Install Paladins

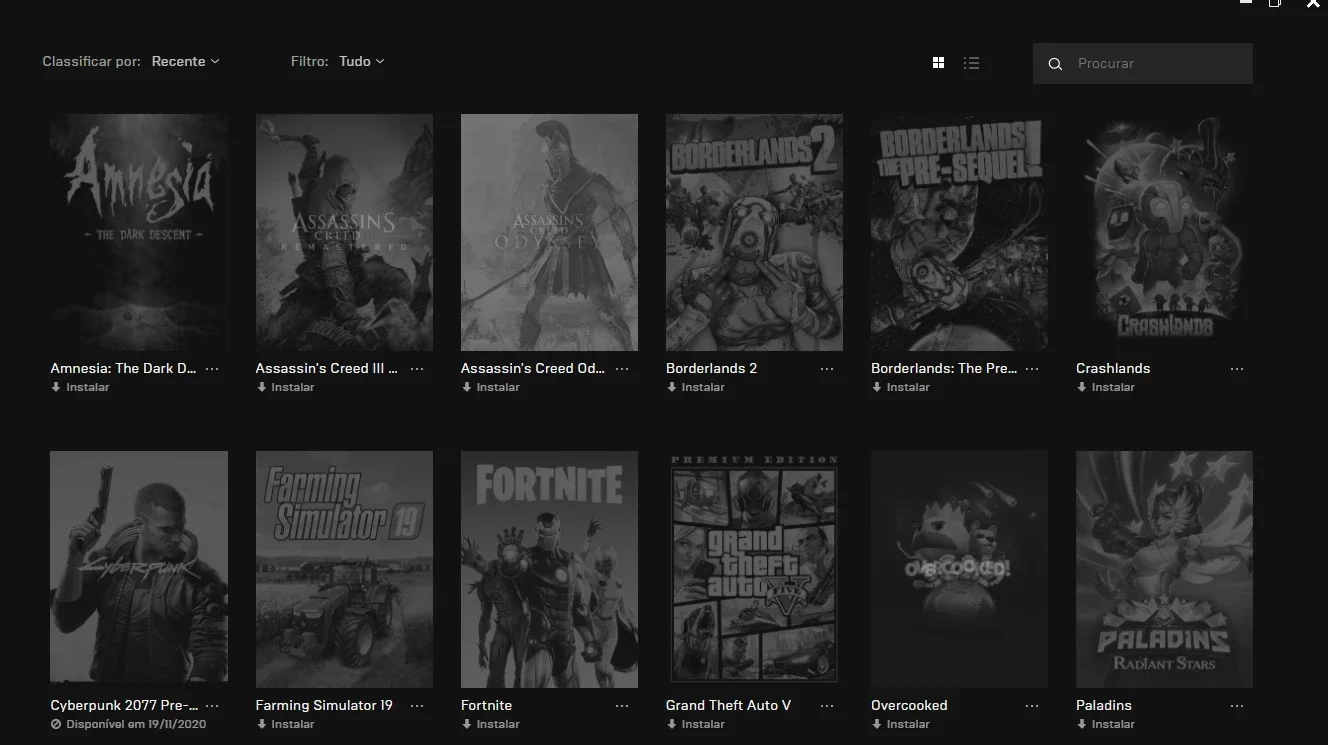pyautogui.click(x=1105, y=724)
